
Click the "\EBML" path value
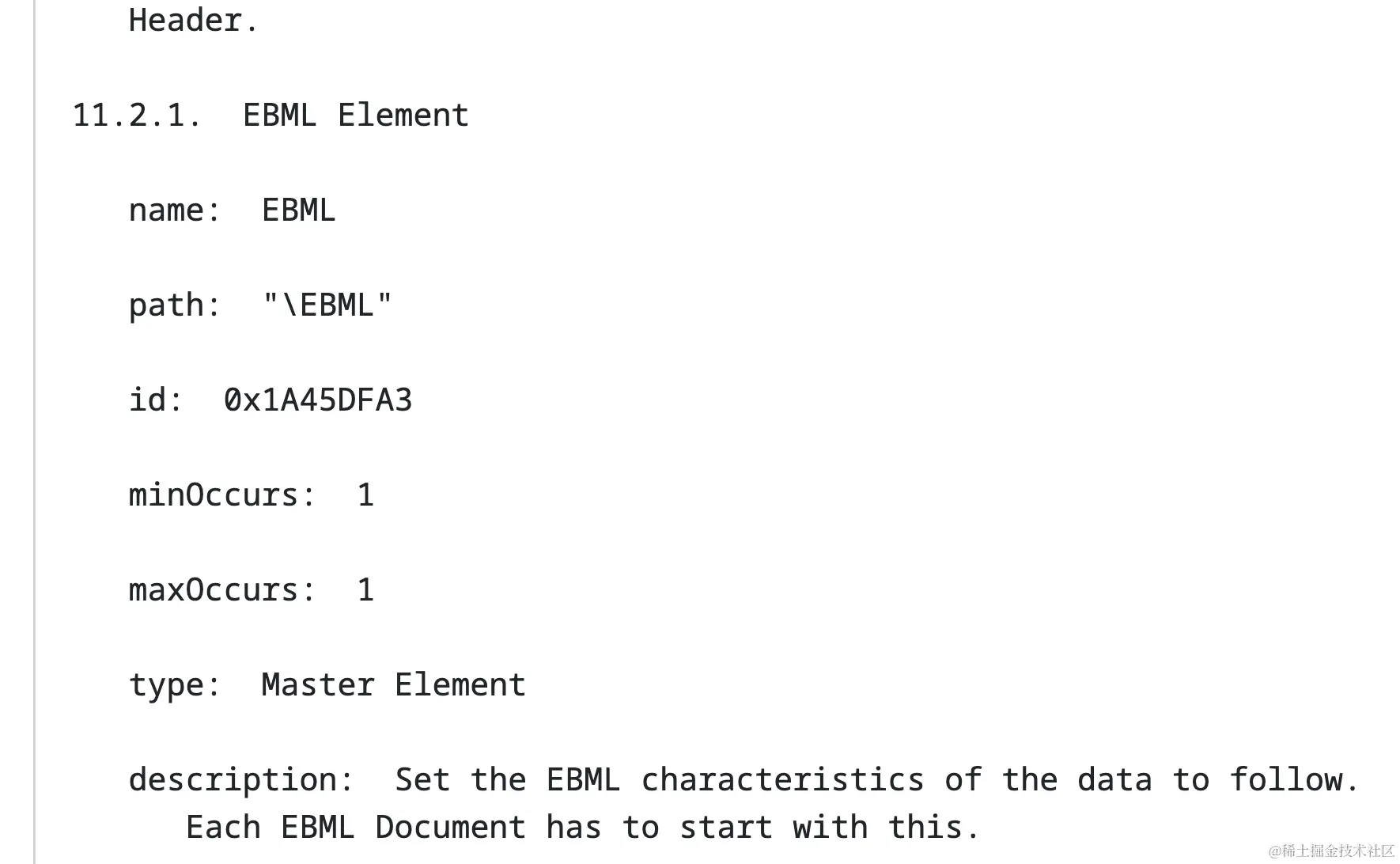[327, 305]
